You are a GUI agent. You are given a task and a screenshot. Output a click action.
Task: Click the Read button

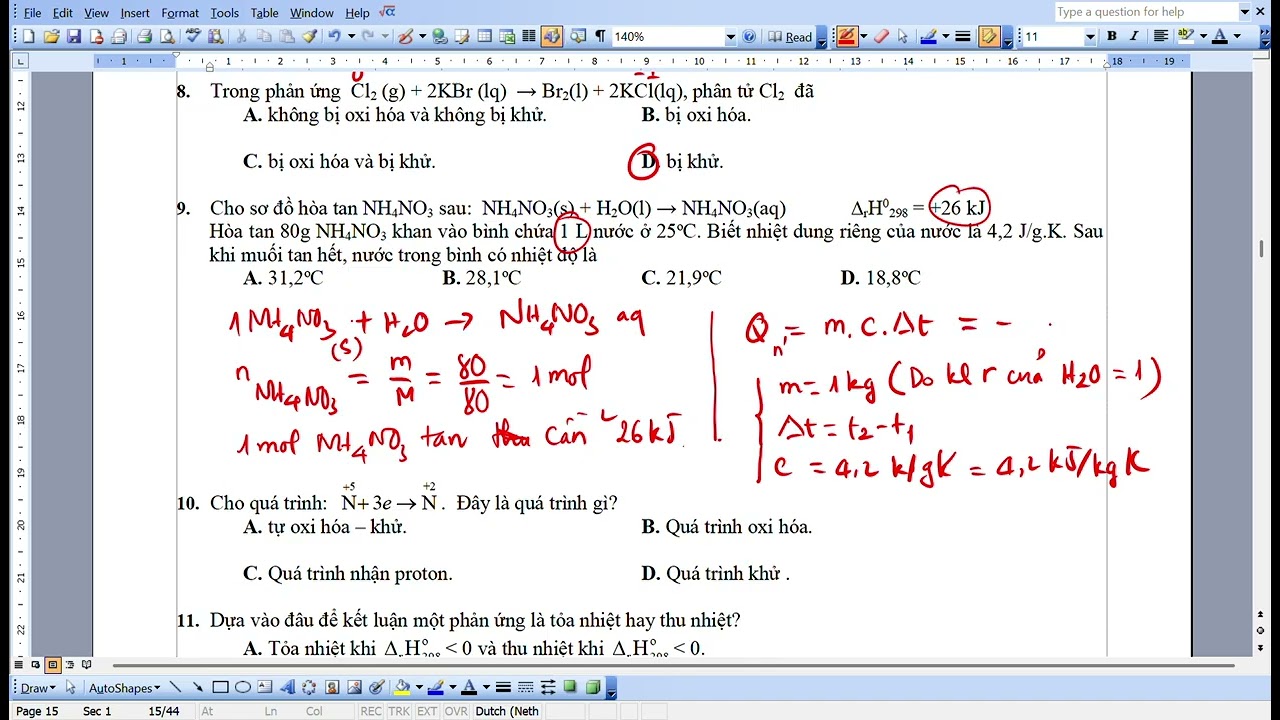click(790, 36)
